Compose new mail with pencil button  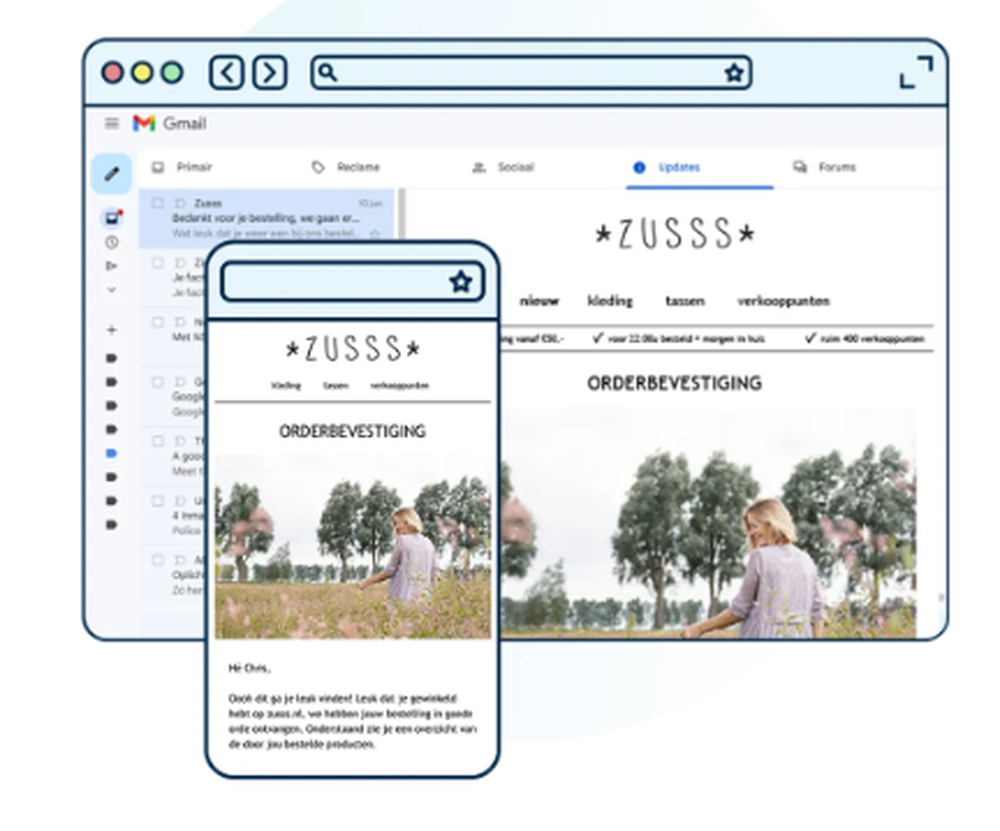coord(112,173)
